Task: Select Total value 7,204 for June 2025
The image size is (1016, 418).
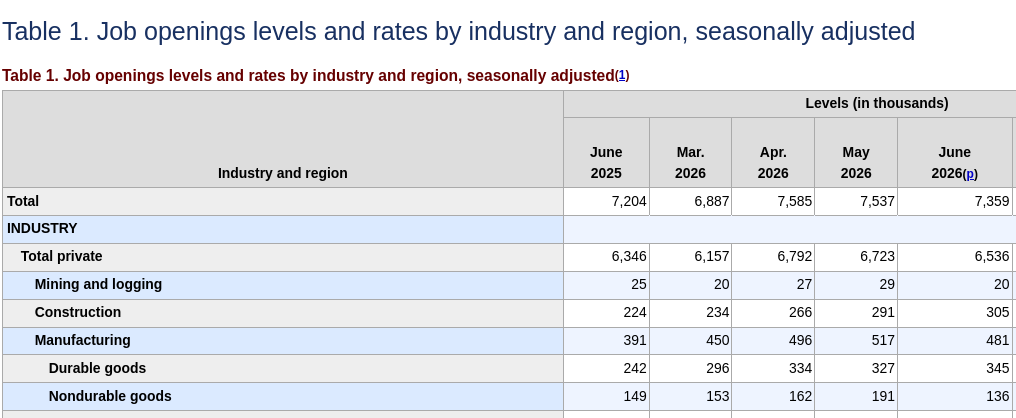Action: 629,202
